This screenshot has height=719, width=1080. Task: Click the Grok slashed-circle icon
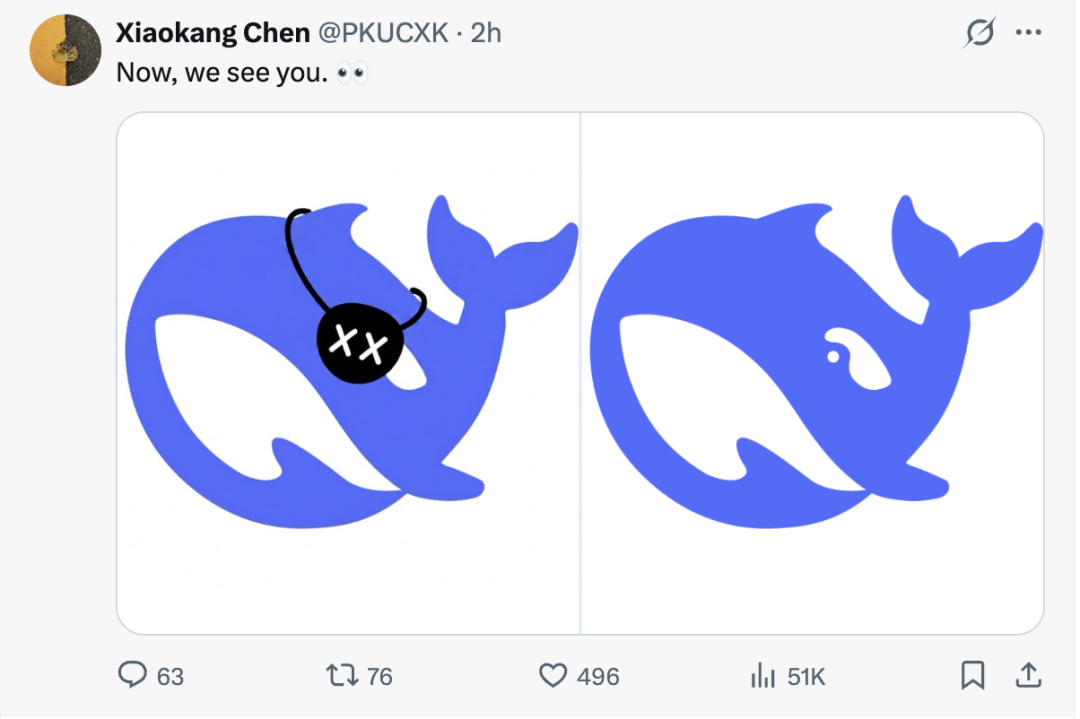tap(980, 33)
